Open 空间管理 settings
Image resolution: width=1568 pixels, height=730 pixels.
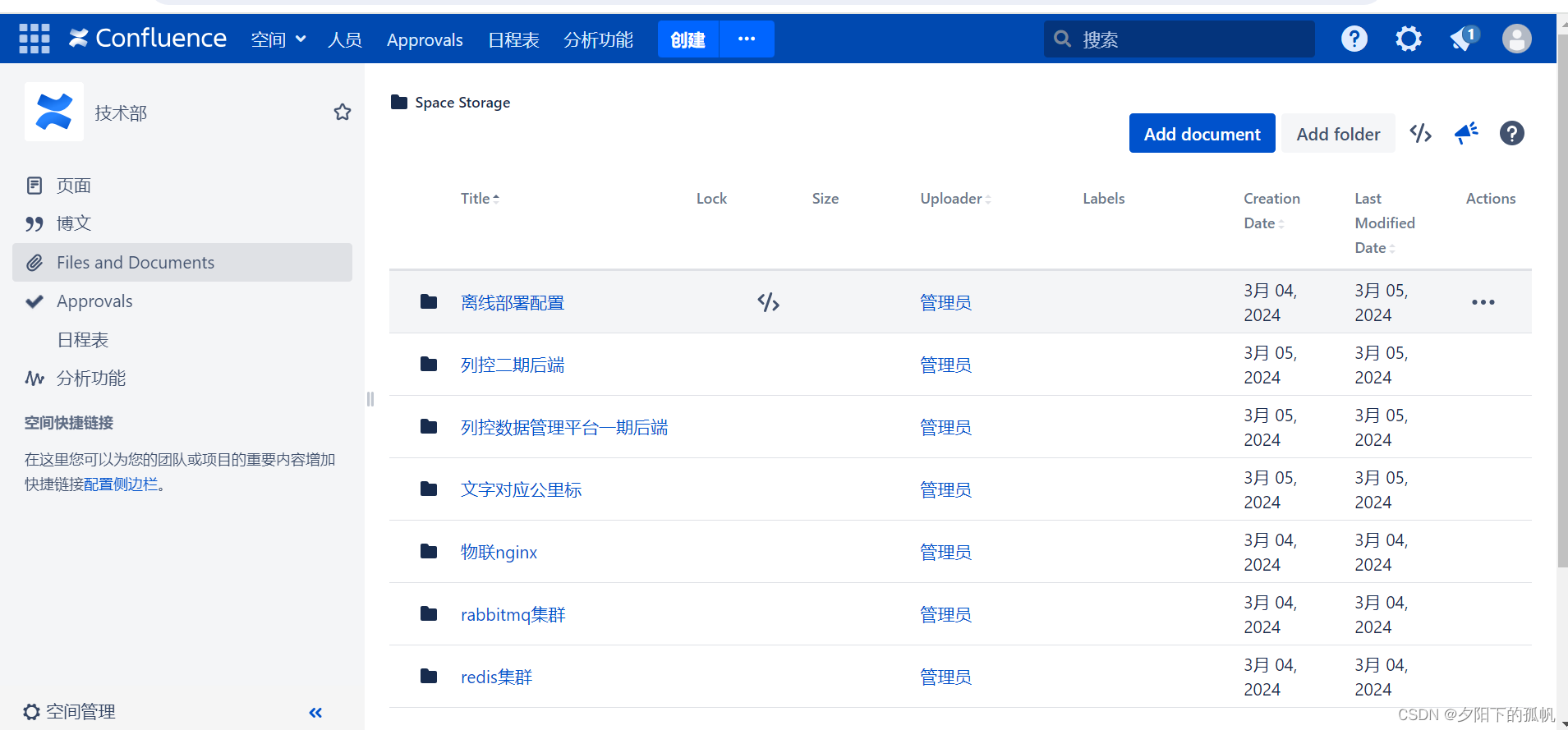click(70, 712)
